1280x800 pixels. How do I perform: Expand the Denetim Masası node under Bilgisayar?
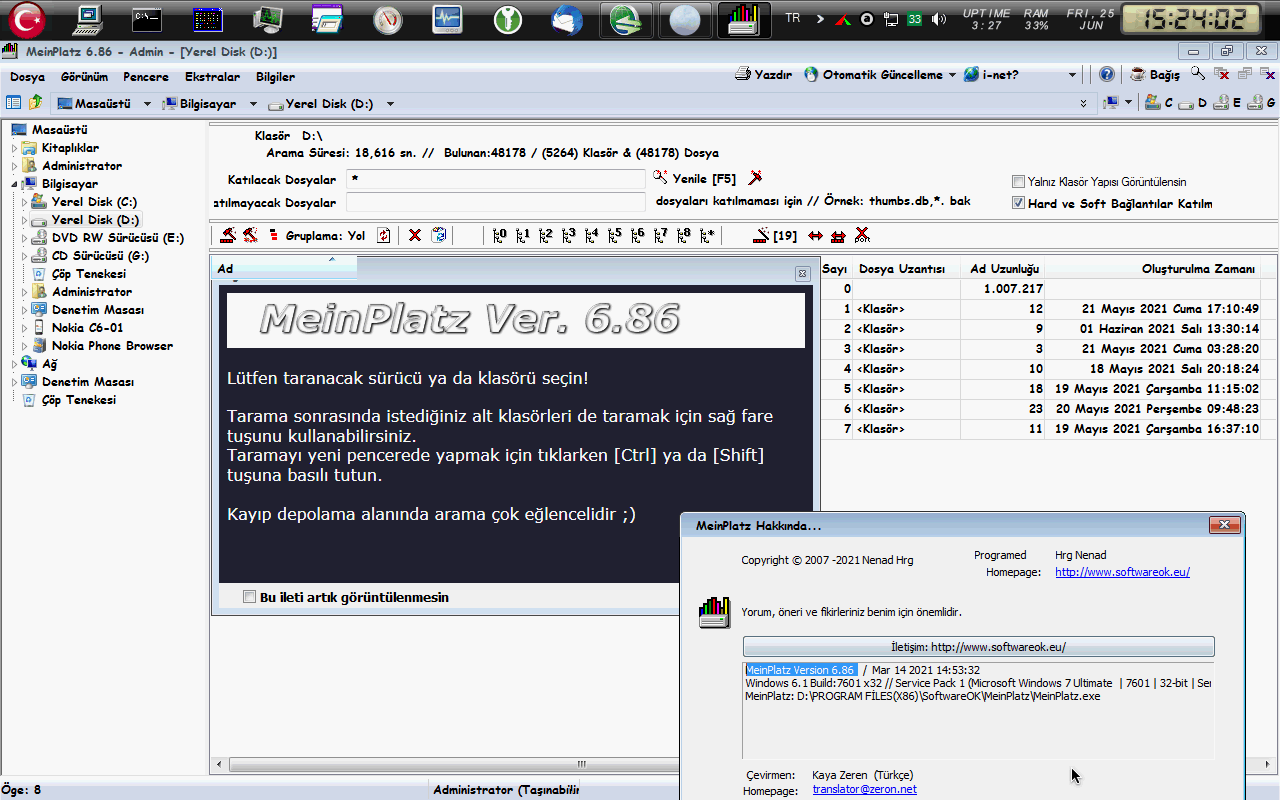[x=25, y=310]
